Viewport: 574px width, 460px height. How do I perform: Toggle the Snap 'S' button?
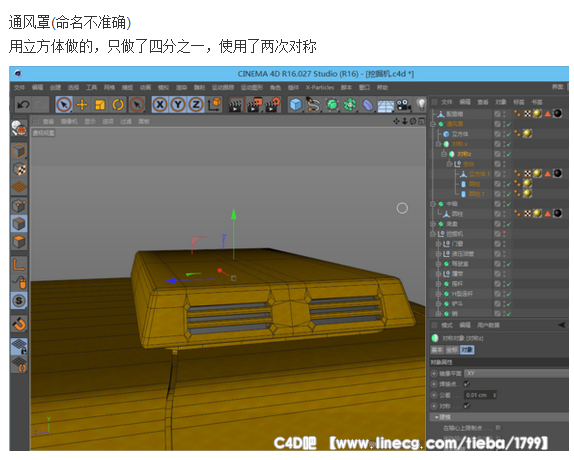point(19,301)
